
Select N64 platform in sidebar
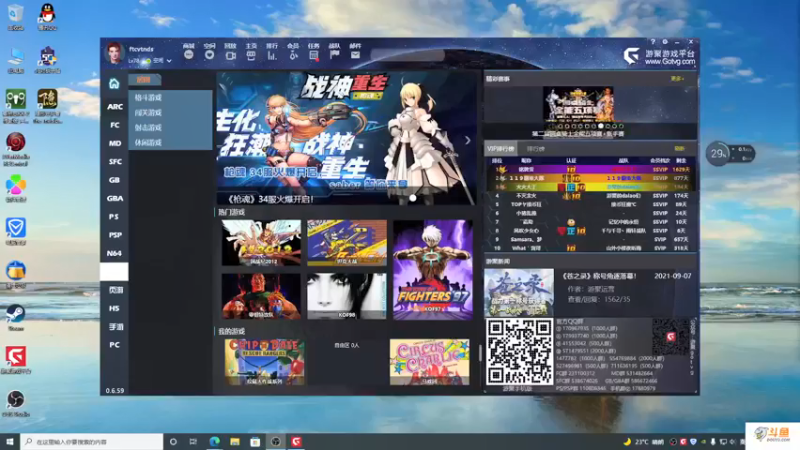point(115,254)
